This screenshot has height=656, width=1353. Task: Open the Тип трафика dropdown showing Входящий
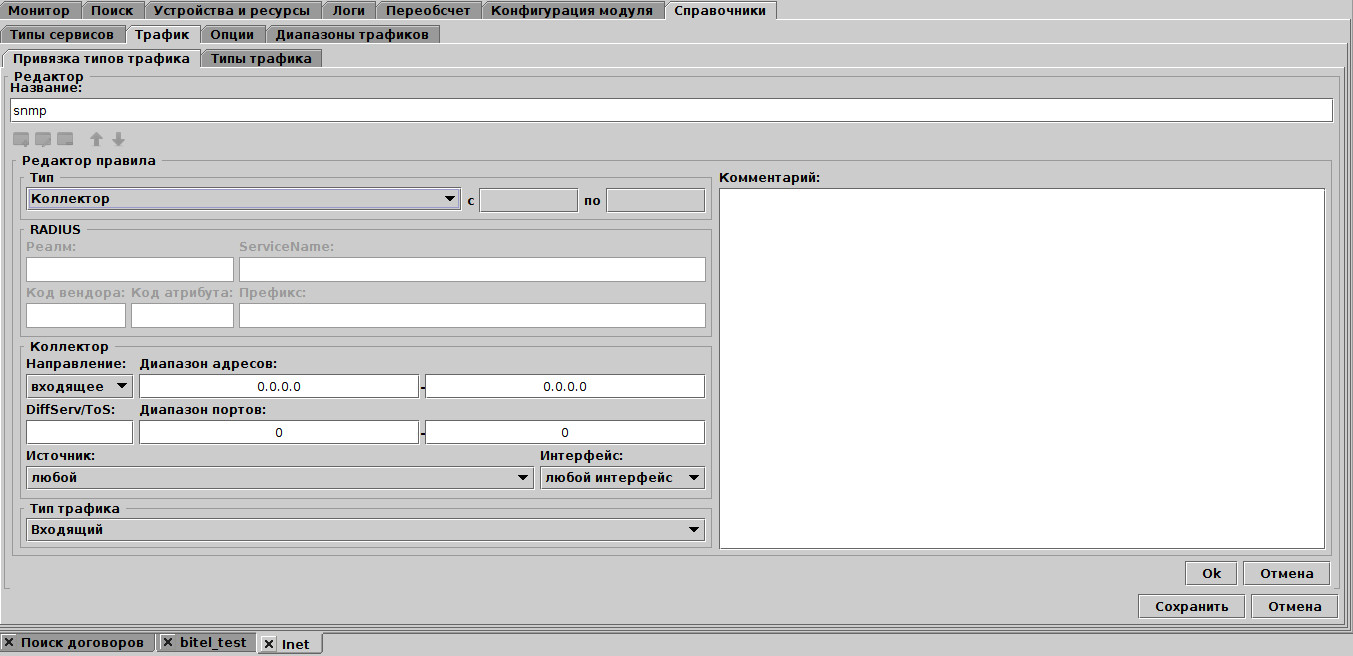pyautogui.click(x=365, y=530)
